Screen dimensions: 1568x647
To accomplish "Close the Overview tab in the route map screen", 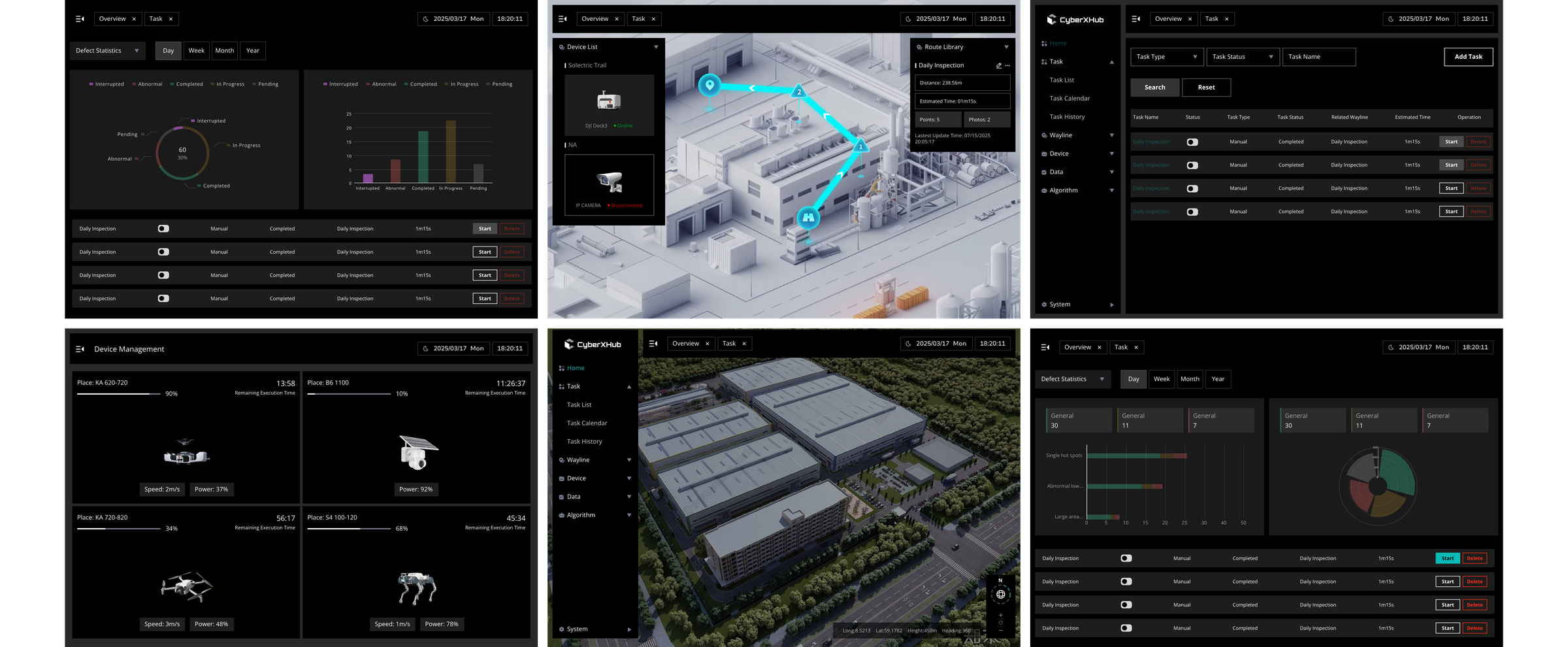I will pyautogui.click(x=616, y=19).
